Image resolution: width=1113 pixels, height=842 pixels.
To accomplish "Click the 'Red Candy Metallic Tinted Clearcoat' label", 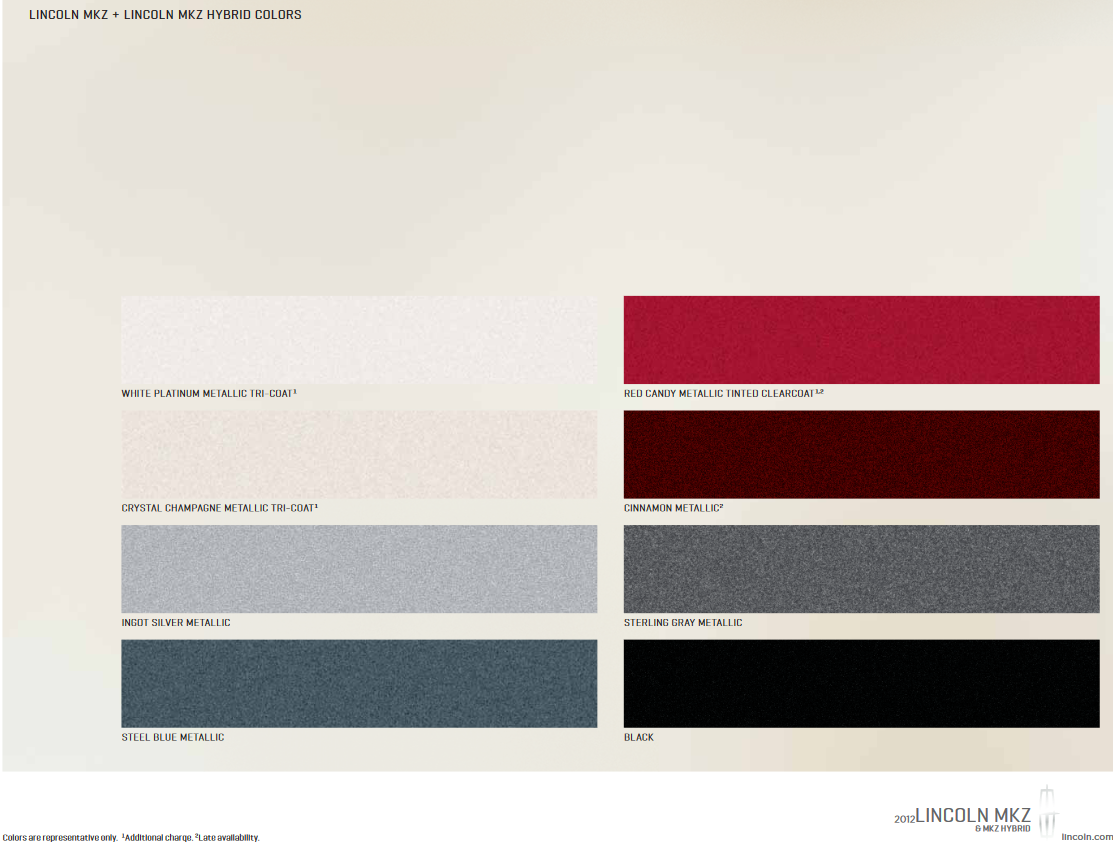I will point(723,393).
